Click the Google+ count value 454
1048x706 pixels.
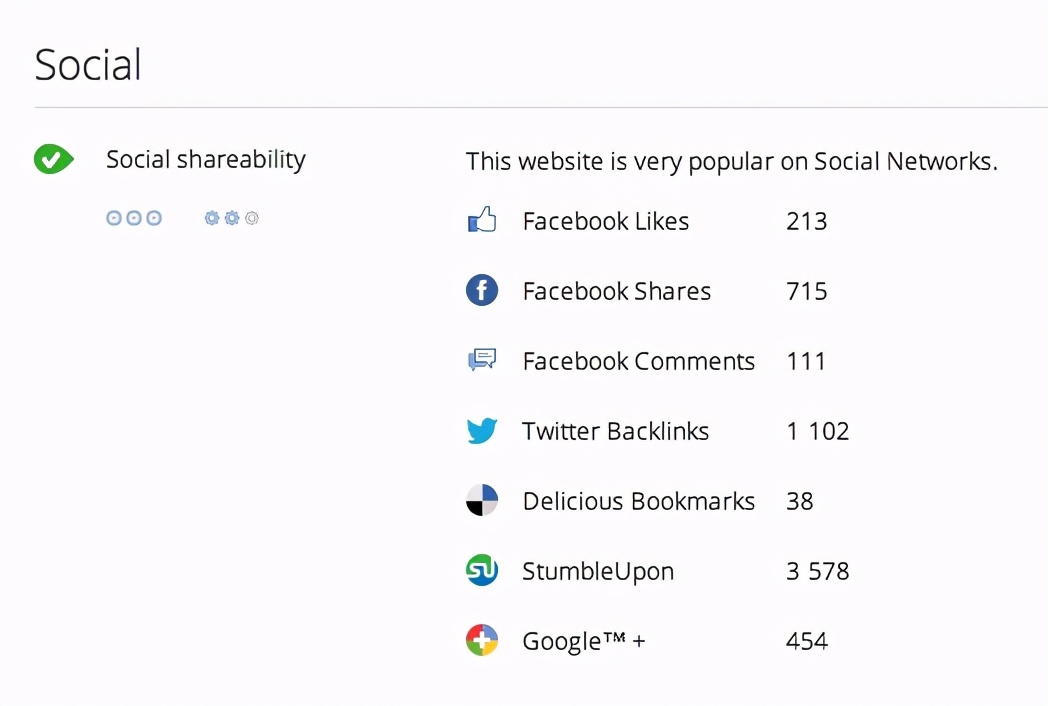click(807, 642)
